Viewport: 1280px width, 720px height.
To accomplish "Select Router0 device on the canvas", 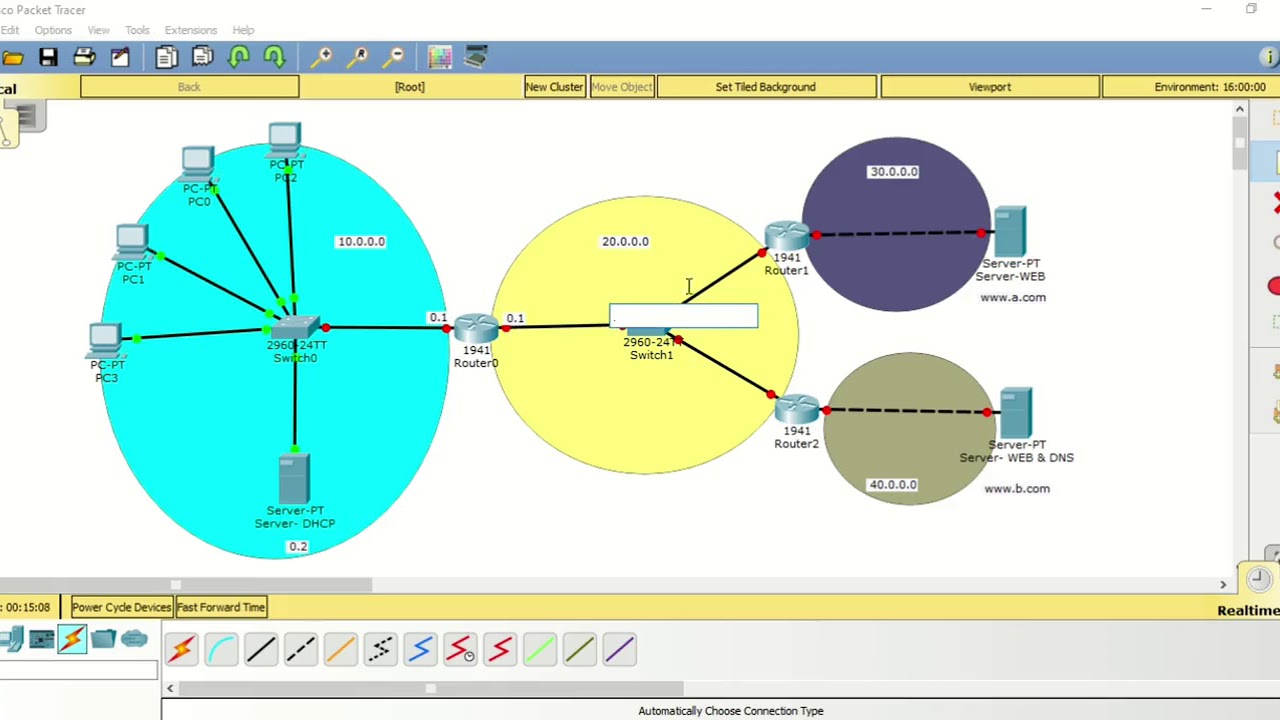I will click(x=476, y=329).
